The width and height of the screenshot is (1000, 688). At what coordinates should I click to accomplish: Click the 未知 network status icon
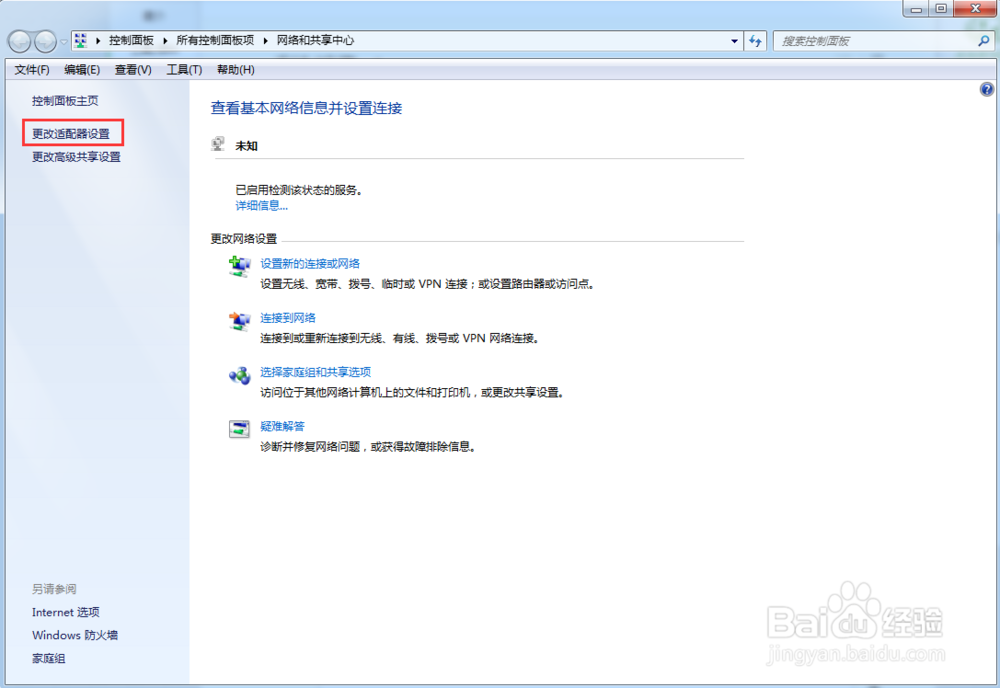pyautogui.click(x=218, y=142)
